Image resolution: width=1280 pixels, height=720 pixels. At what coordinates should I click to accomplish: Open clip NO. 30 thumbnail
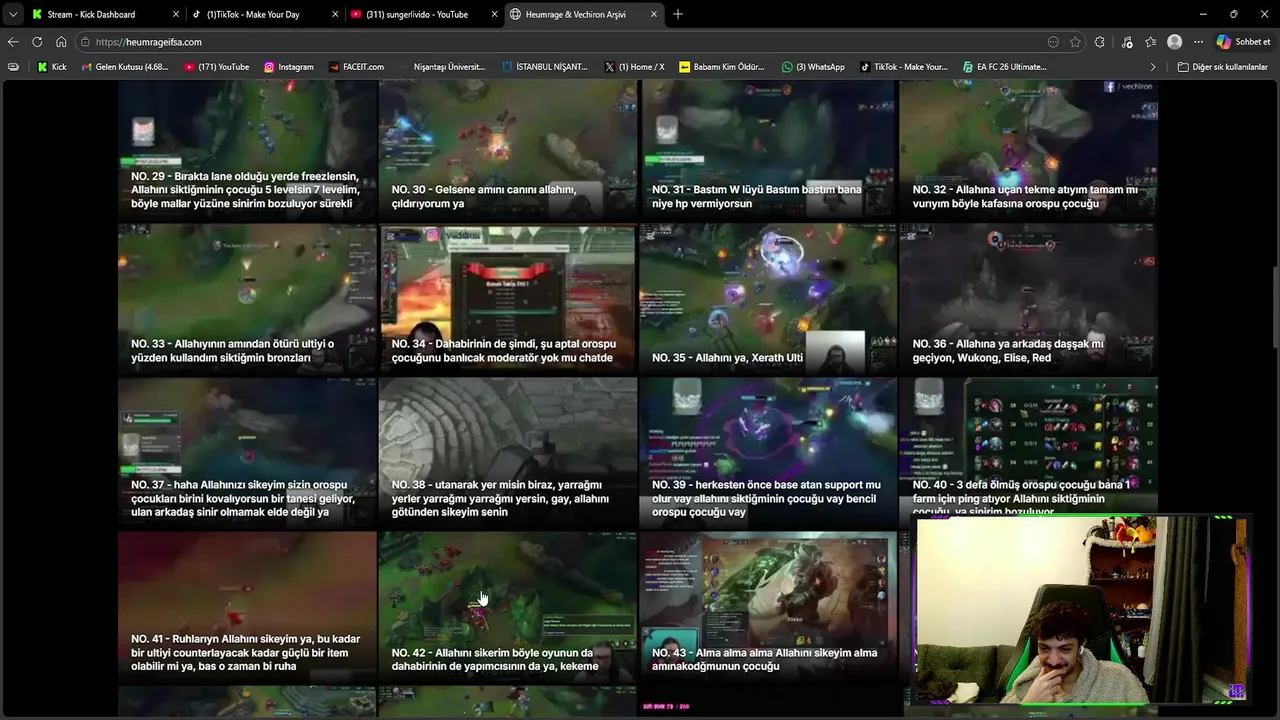click(508, 148)
